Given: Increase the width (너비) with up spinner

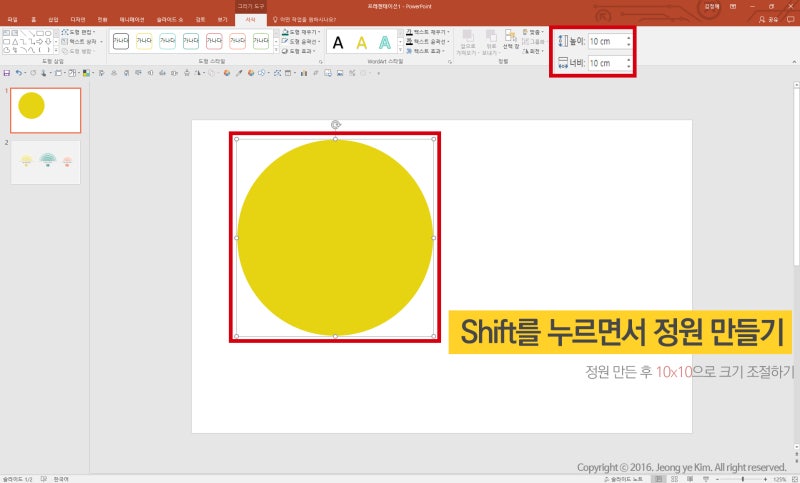Looking at the screenshot, I should click(x=628, y=60).
